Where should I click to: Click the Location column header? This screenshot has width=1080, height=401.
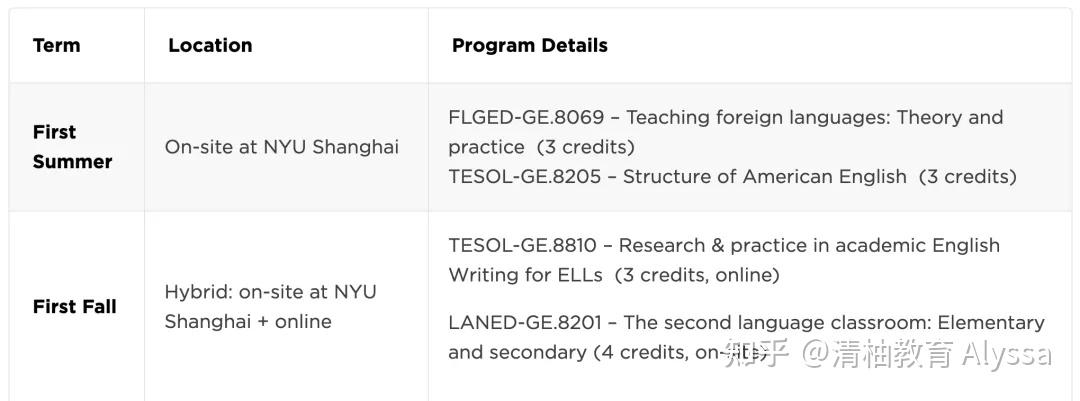[x=210, y=45]
